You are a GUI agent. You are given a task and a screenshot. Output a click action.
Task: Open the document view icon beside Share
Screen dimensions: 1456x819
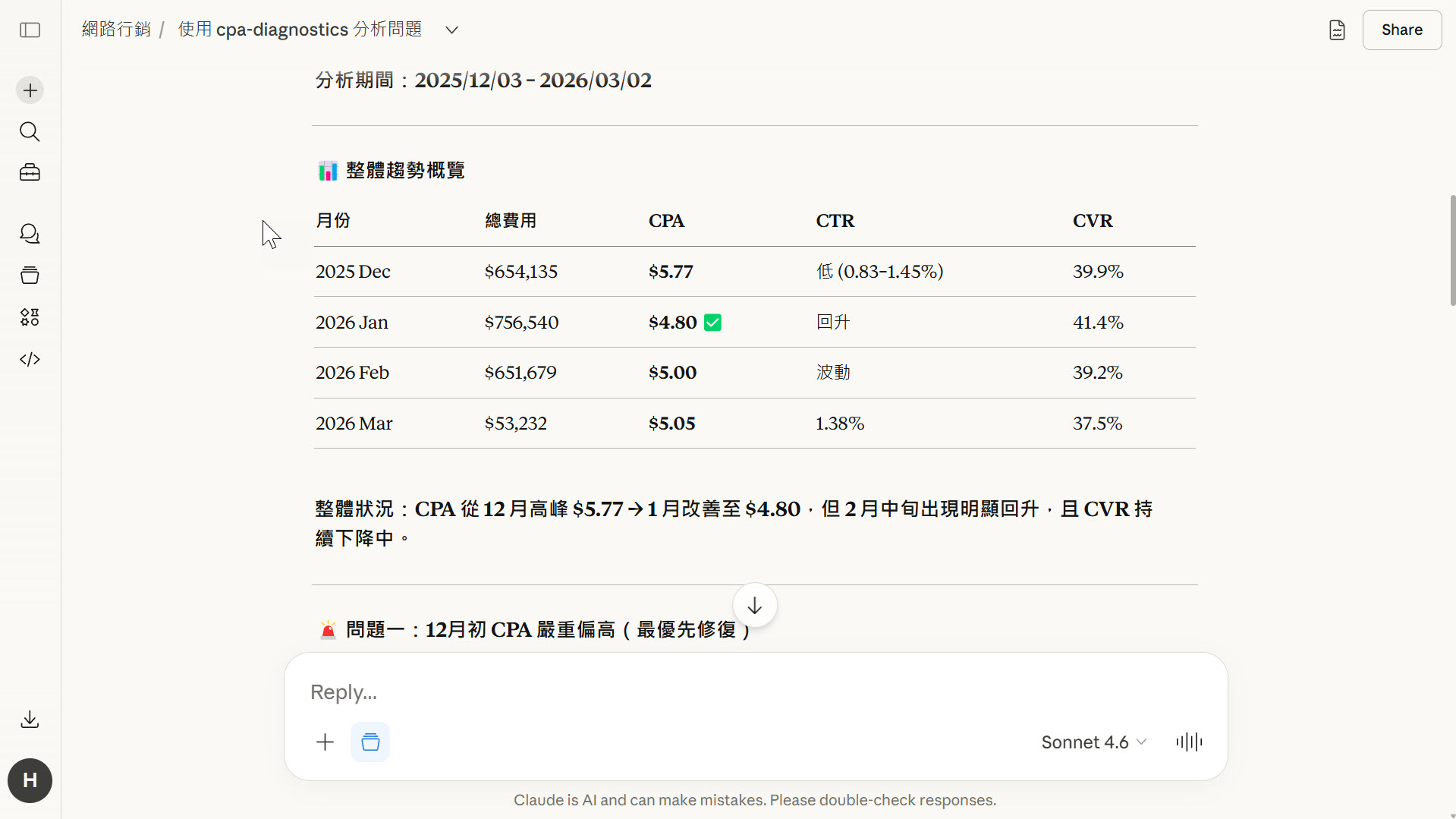point(1337,30)
